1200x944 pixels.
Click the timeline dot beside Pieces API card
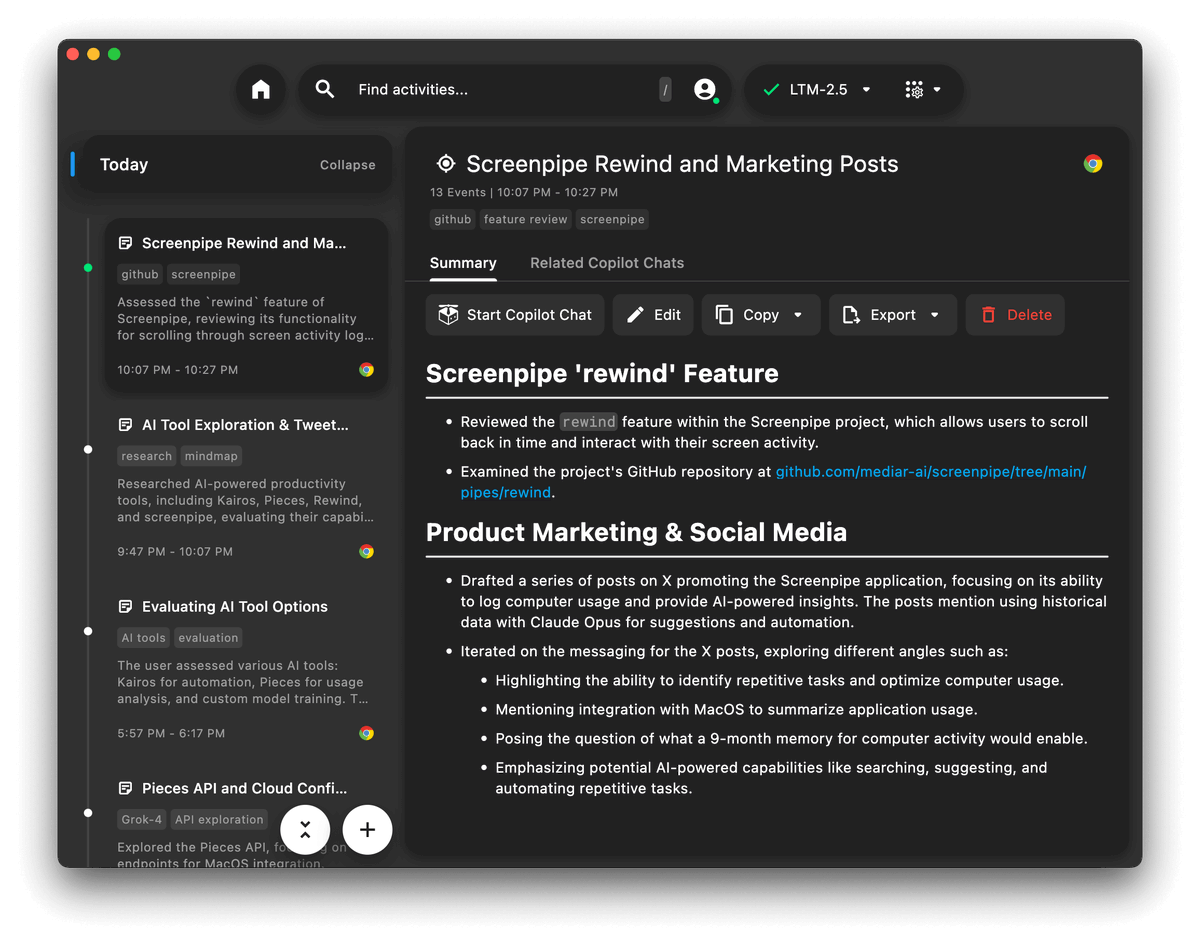[x=88, y=813]
